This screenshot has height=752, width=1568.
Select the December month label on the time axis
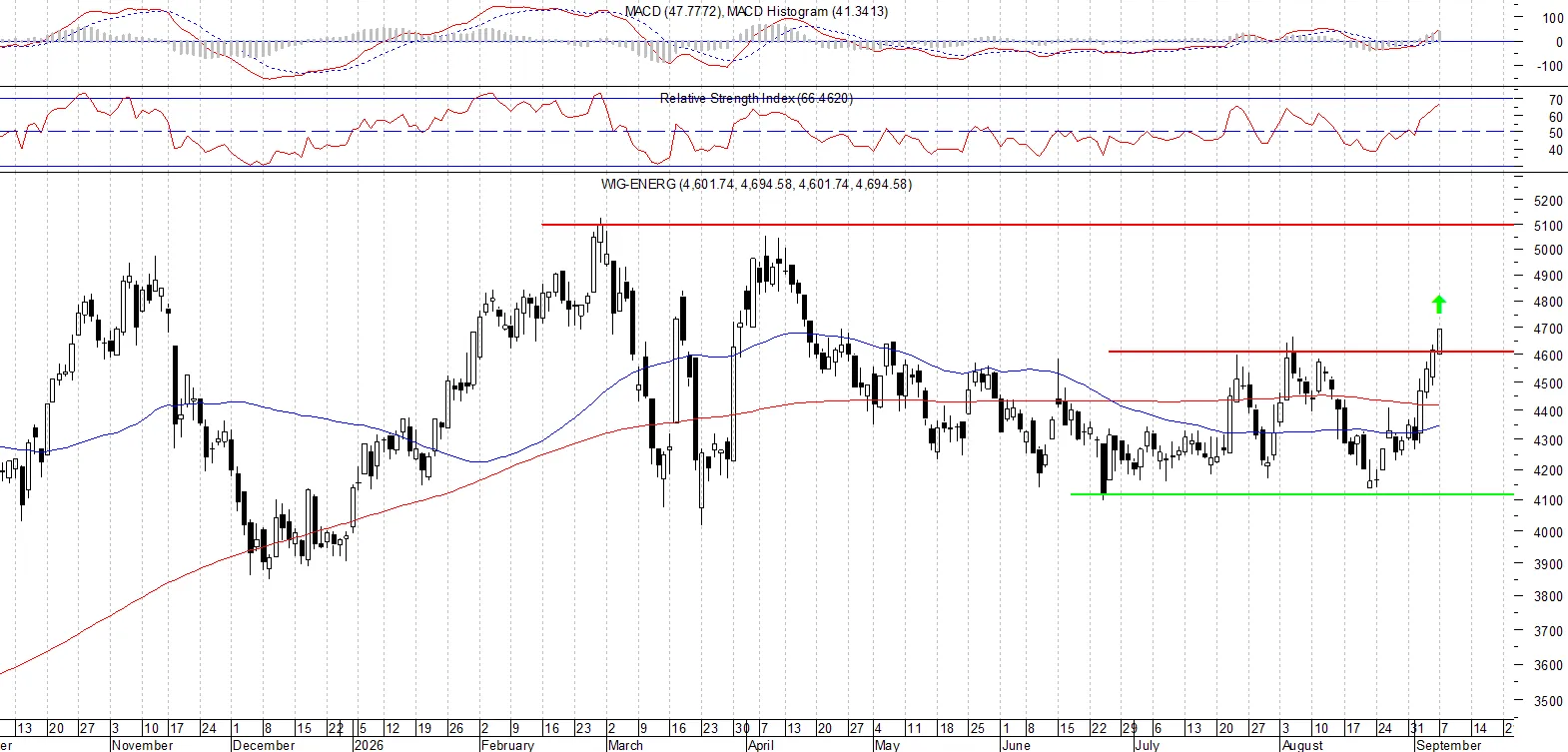264,745
